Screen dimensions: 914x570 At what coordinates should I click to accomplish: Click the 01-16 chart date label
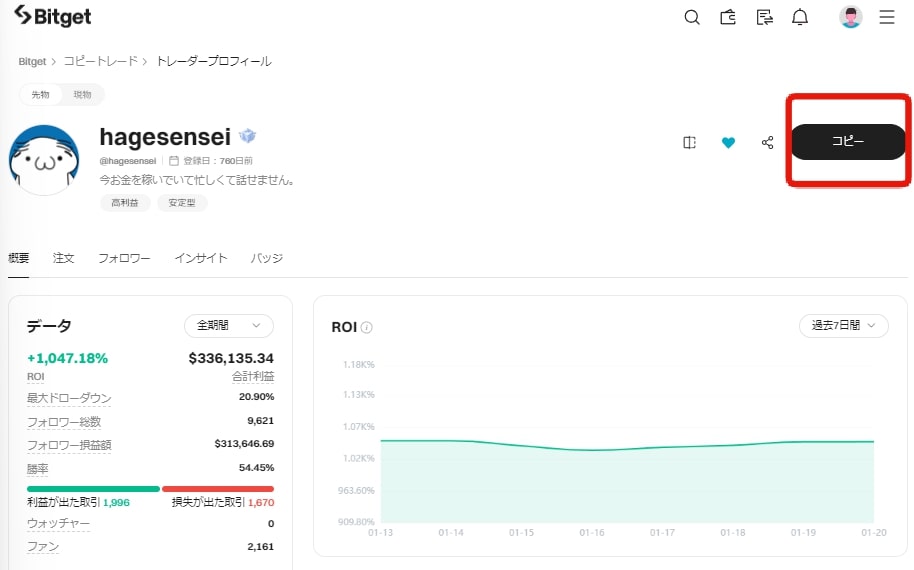pos(592,533)
